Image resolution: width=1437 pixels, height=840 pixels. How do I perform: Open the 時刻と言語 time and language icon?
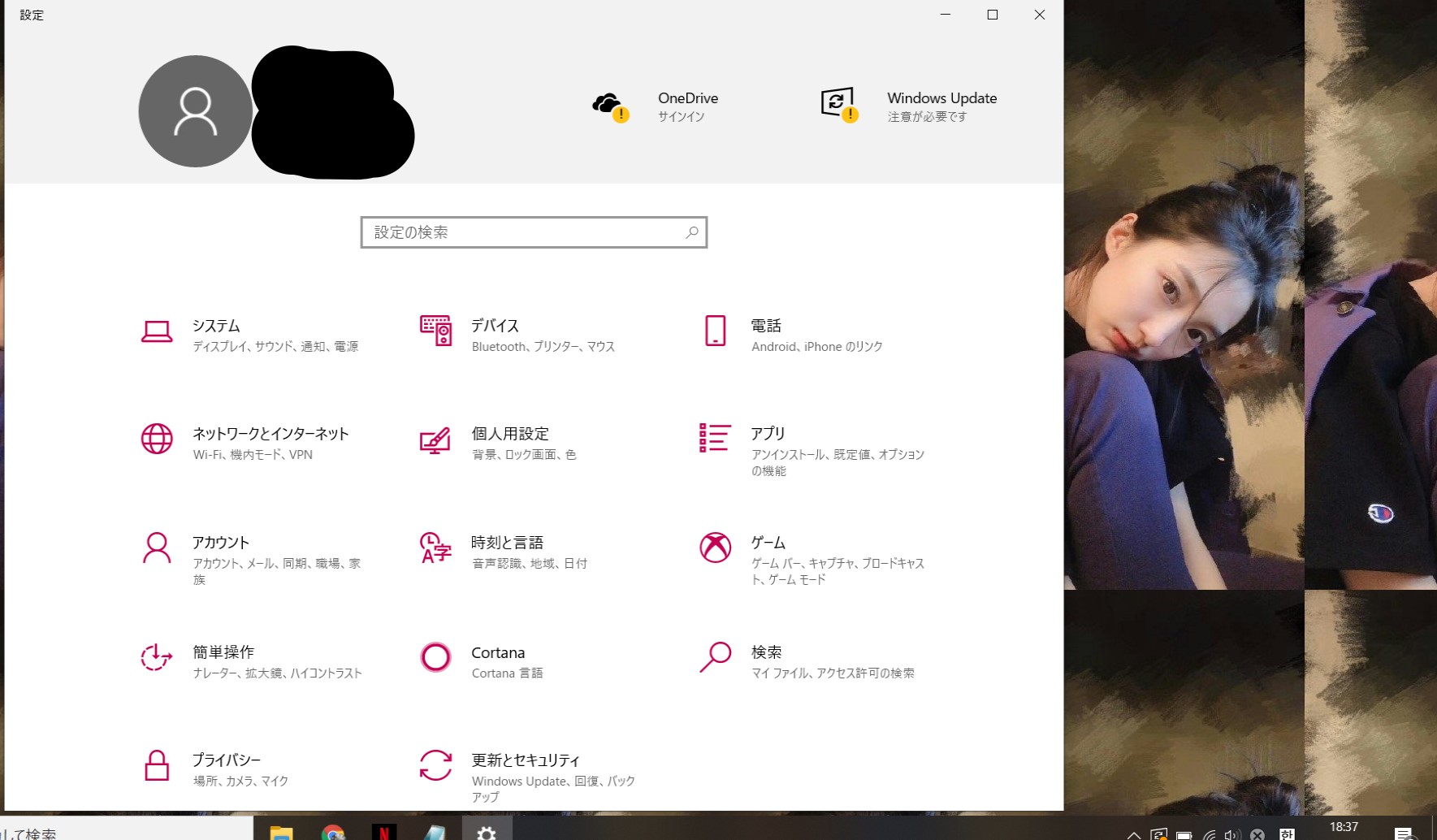(435, 548)
